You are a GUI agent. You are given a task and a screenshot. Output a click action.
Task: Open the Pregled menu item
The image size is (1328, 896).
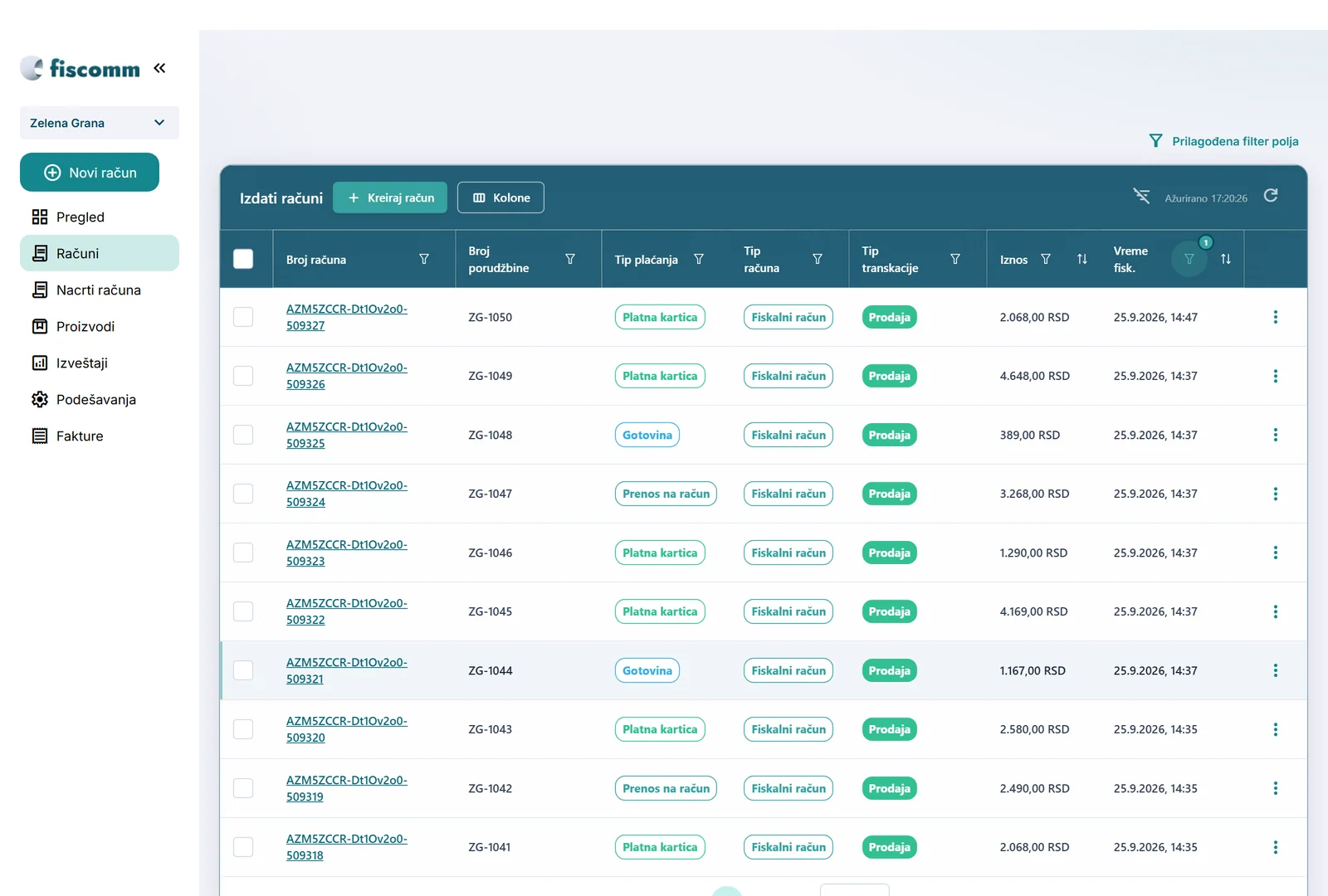(x=100, y=217)
